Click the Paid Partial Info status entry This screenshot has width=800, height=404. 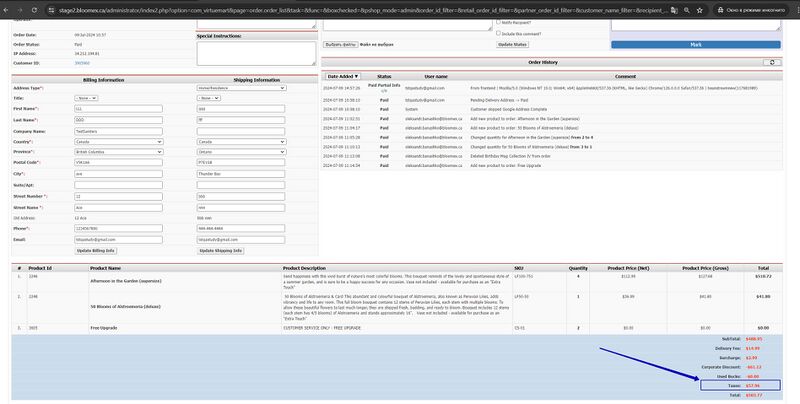tap(384, 86)
